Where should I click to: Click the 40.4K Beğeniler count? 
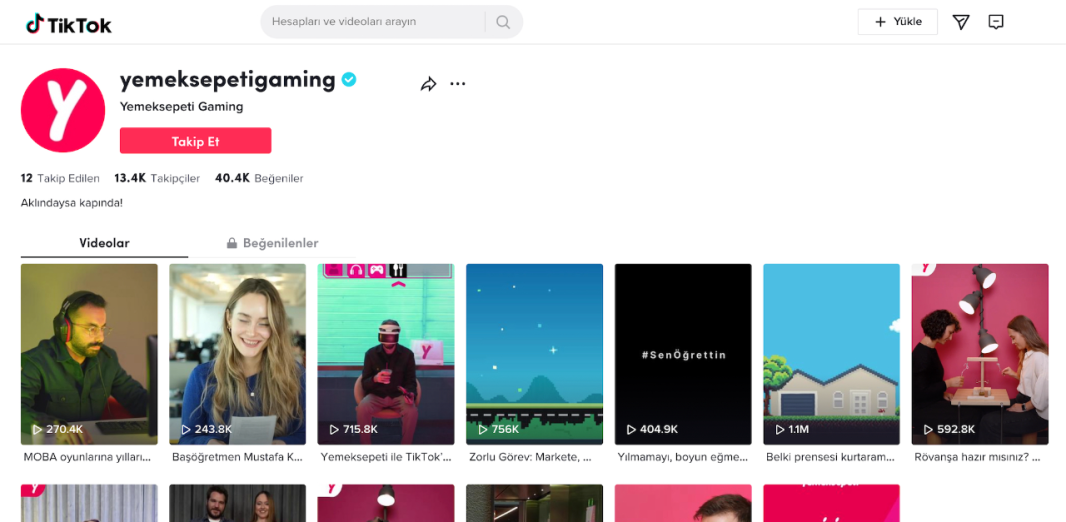point(259,179)
